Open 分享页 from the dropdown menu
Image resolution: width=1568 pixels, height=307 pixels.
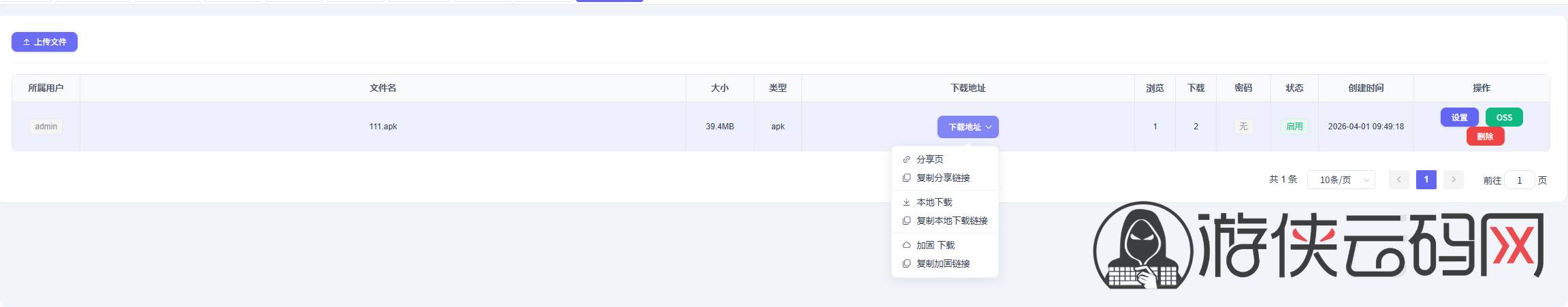[x=929, y=159]
